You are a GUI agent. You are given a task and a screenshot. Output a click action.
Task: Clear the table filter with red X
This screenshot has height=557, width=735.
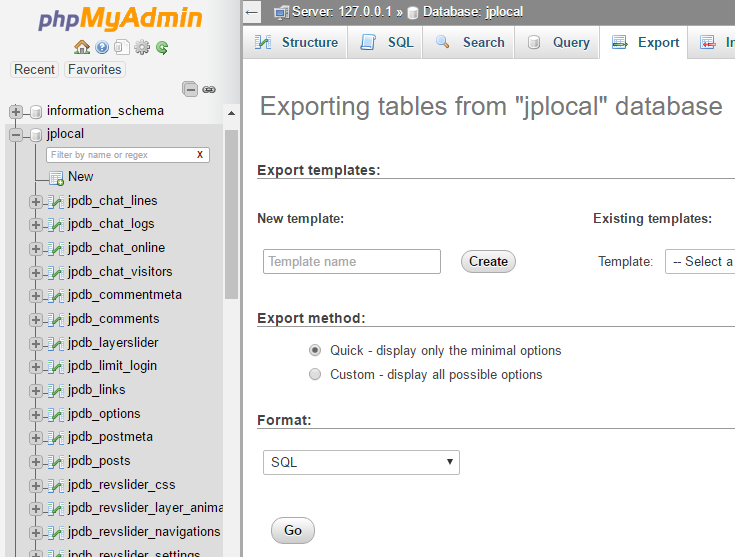tap(200, 155)
